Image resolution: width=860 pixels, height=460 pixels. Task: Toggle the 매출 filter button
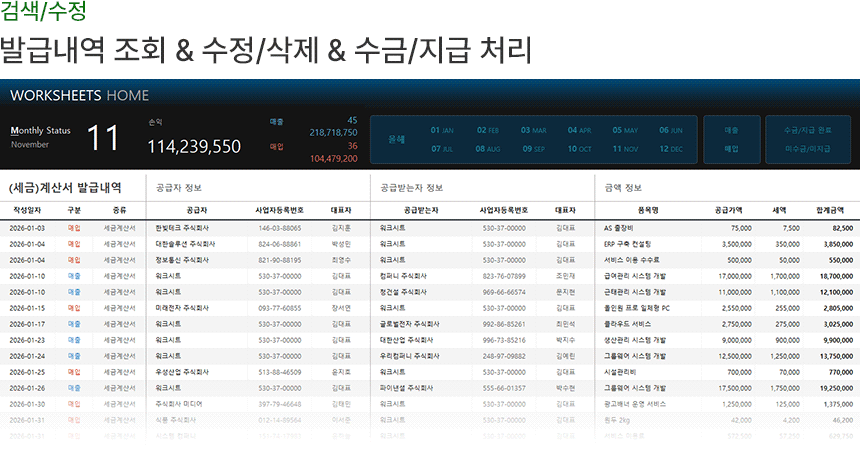(731, 130)
